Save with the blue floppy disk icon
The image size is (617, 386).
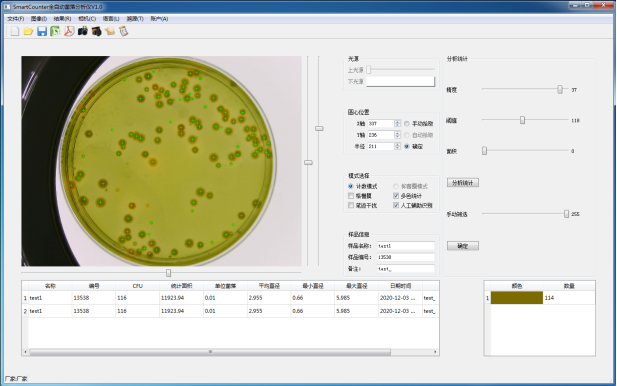[x=42, y=31]
